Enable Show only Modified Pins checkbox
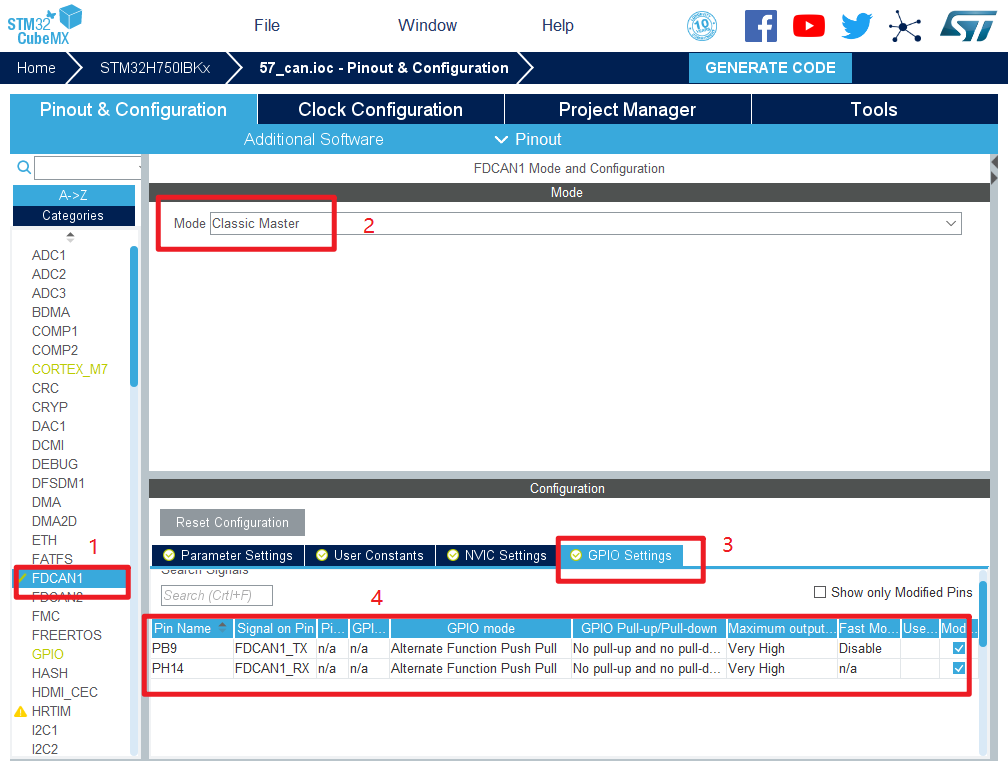Screen dimensions: 1008x771 coord(820,592)
